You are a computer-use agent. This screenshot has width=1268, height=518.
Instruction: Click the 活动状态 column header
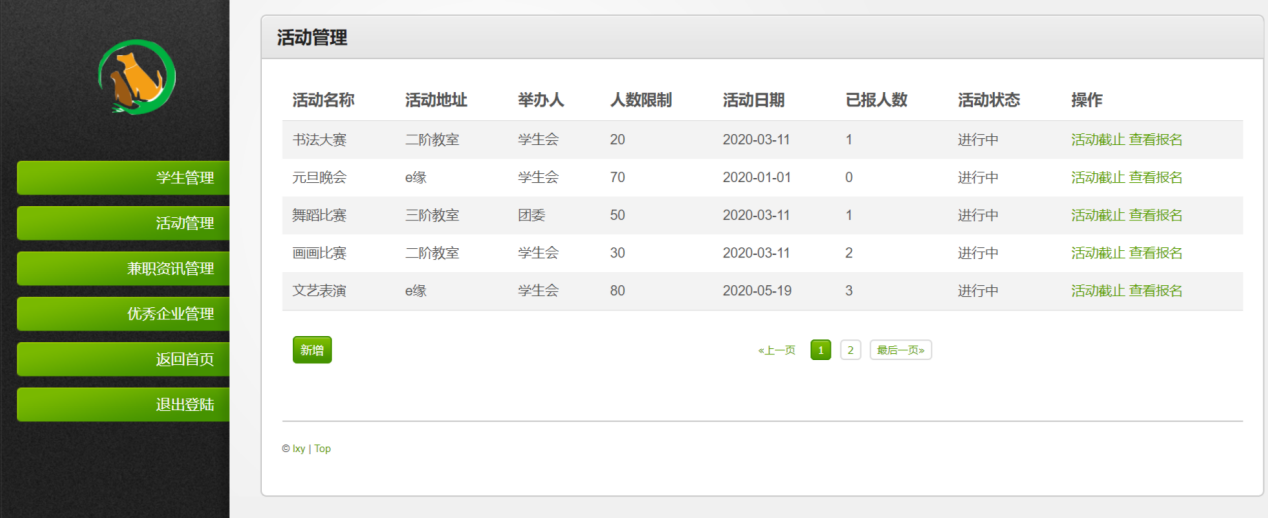coord(989,100)
